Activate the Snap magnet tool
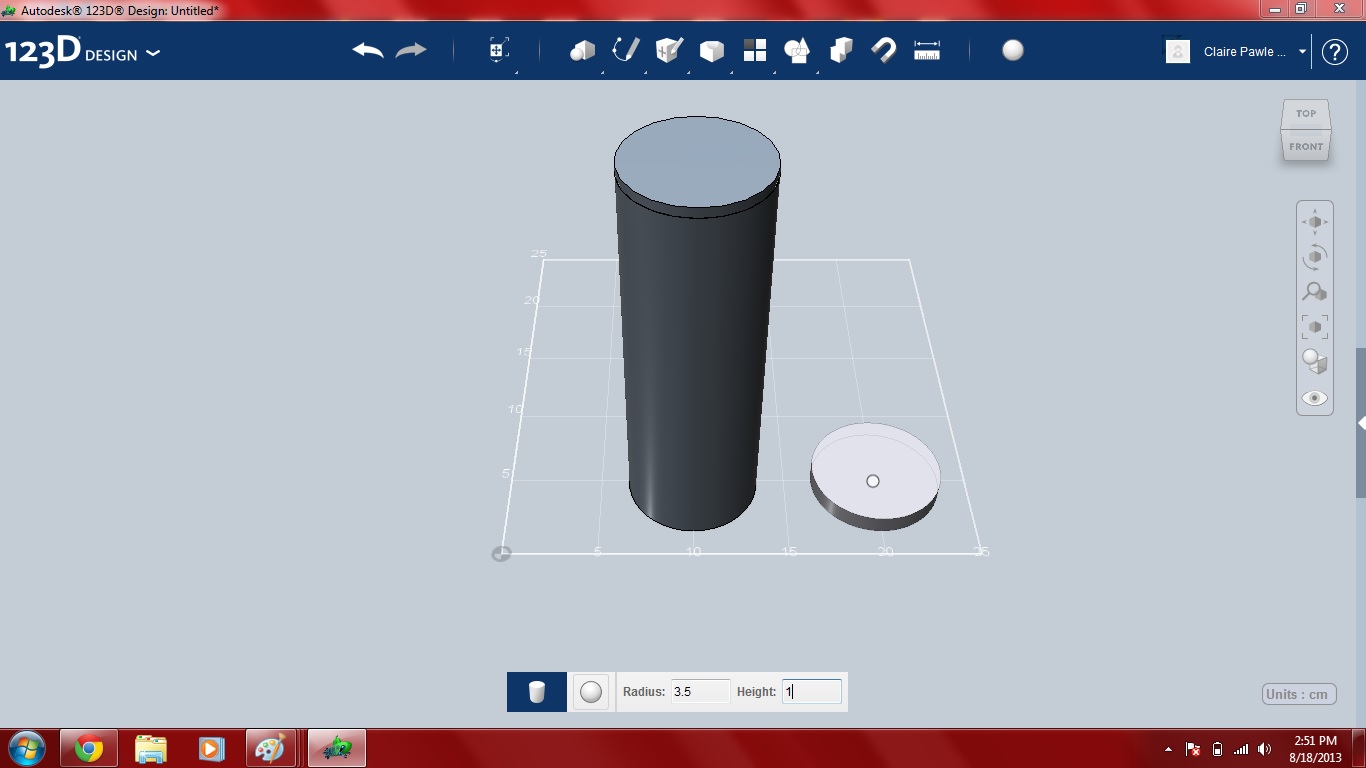 [884, 50]
